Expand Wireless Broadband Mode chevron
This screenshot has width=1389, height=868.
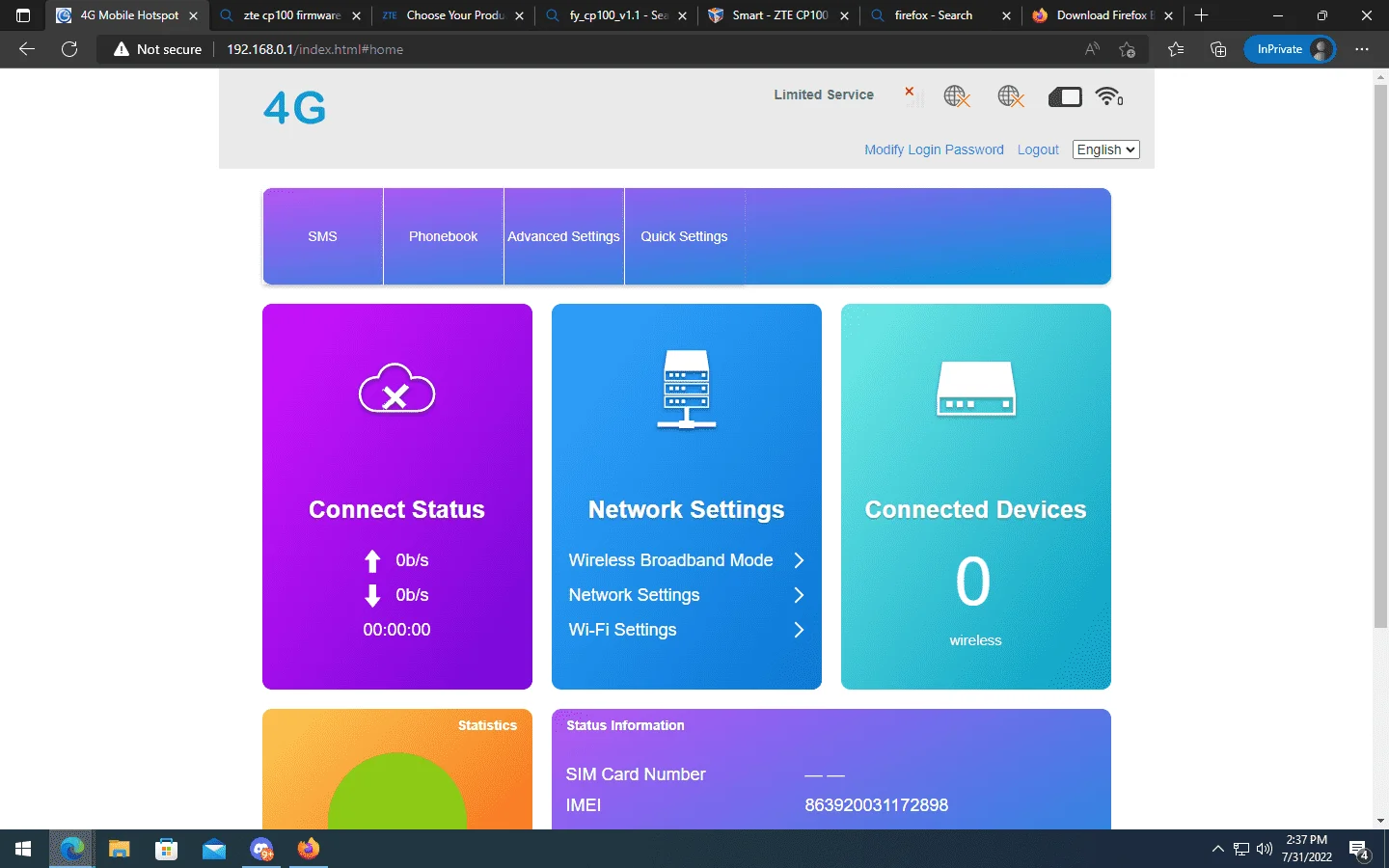coord(799,560)
